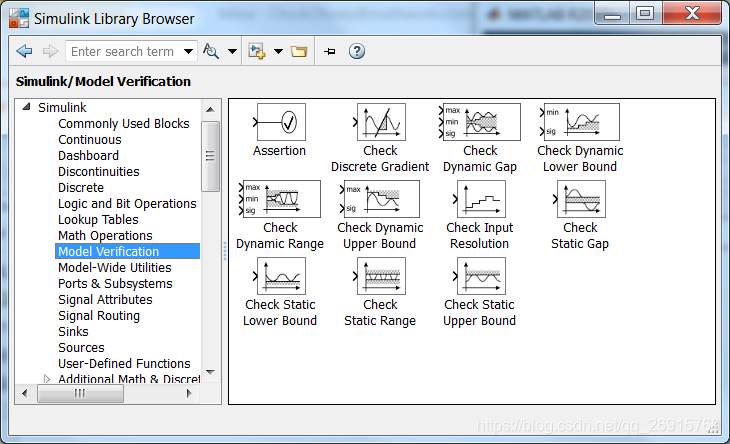
Task: Minimize the Library Browser window
Action: click(612, 14)
